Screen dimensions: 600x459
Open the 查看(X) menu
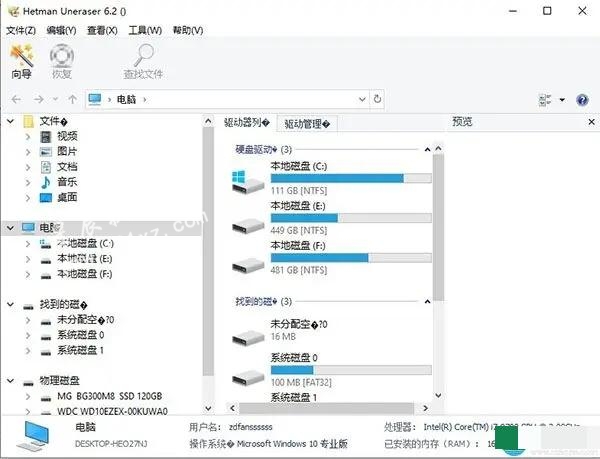click(102, 31)
